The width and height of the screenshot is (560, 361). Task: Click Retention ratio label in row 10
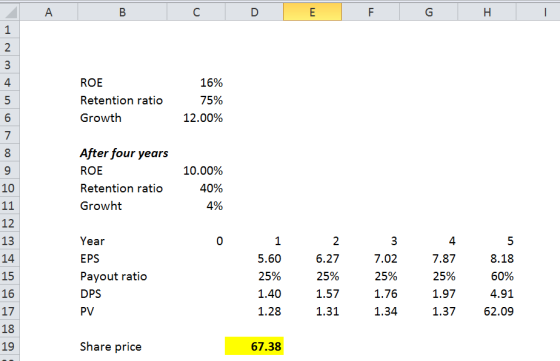click(x=121, y=188)
